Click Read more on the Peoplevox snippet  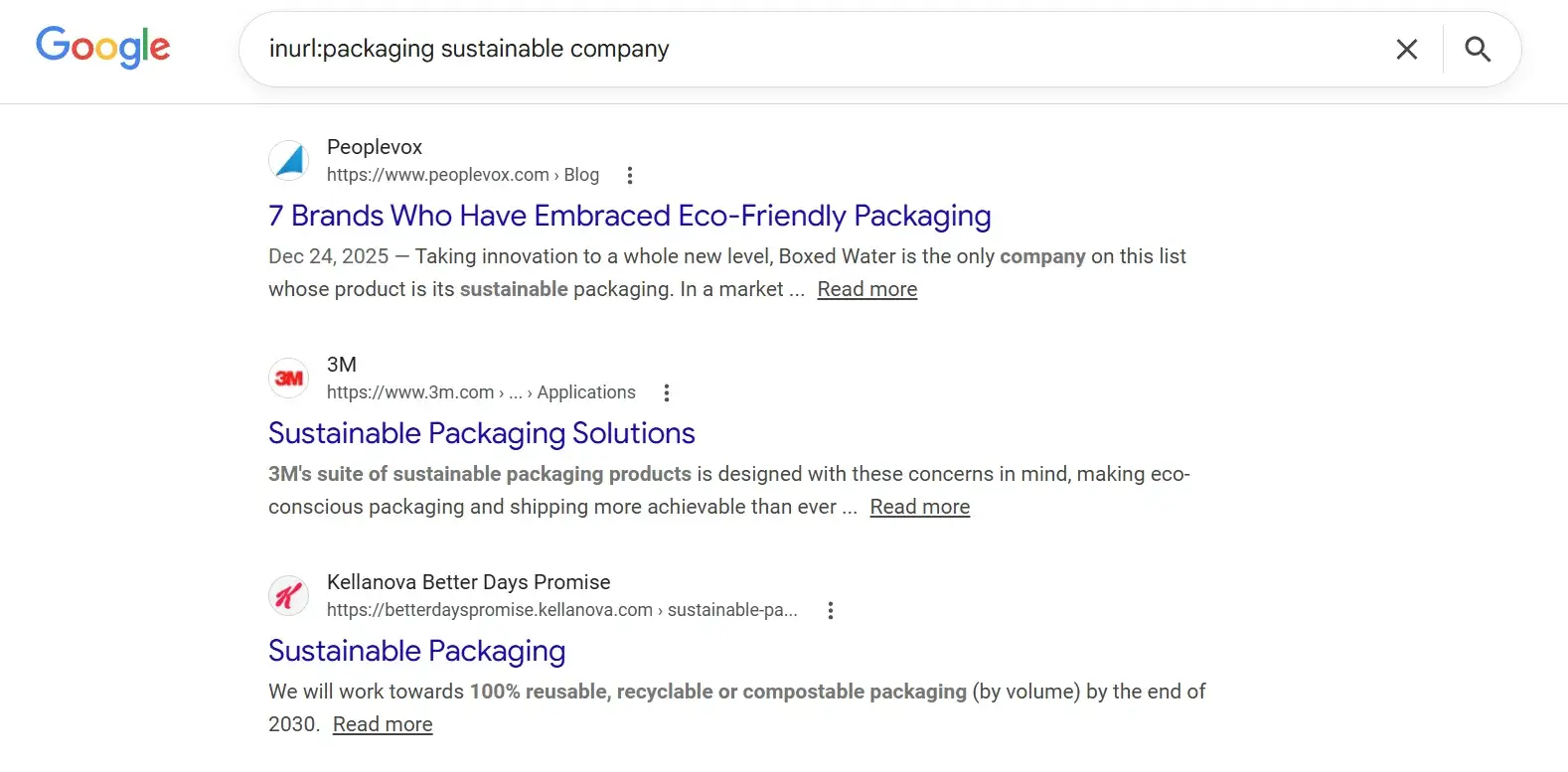coord(866,289)
